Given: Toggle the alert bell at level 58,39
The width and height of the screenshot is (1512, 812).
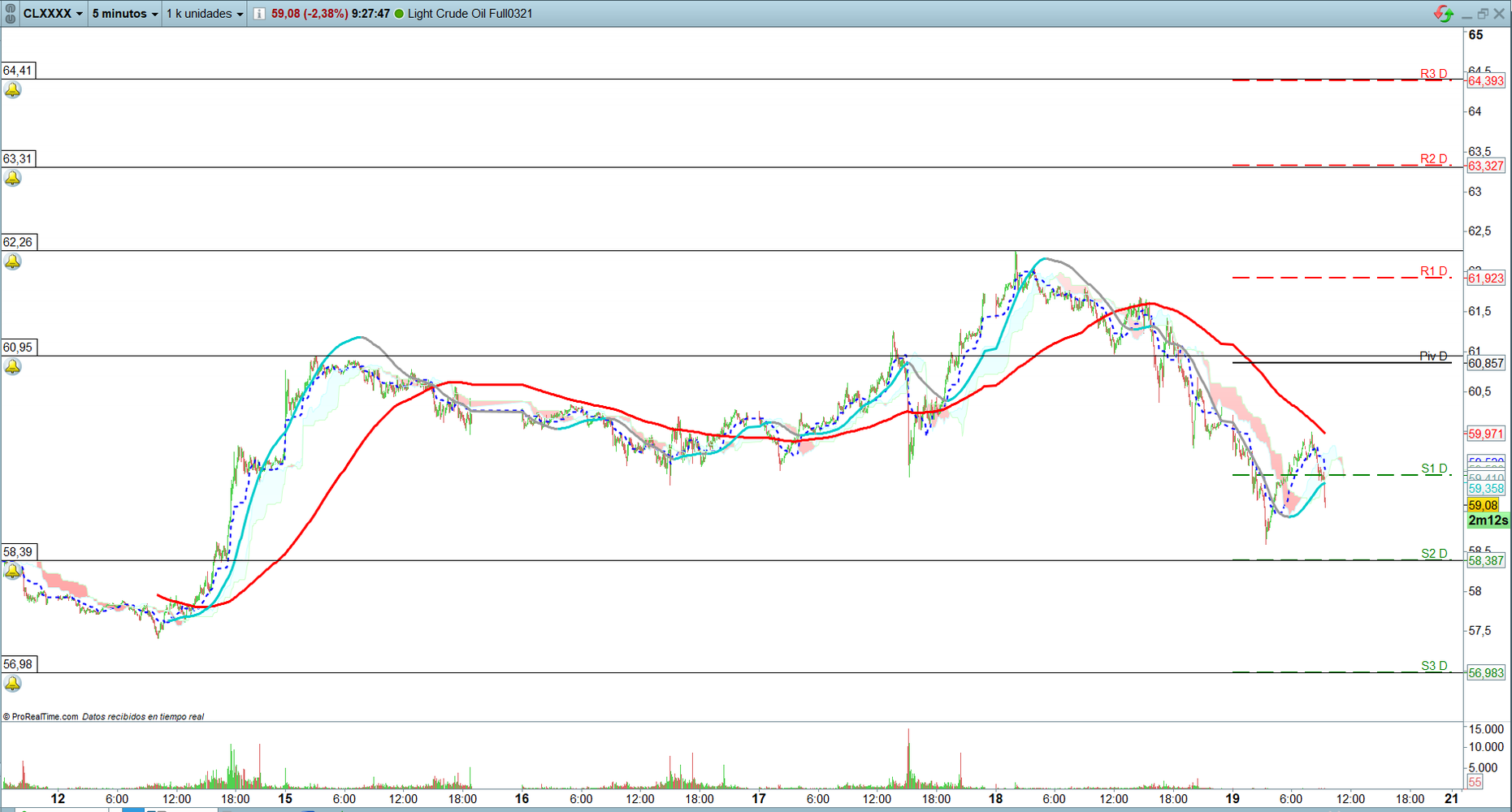Looking at the screenshot, I should tap(13, 572).
